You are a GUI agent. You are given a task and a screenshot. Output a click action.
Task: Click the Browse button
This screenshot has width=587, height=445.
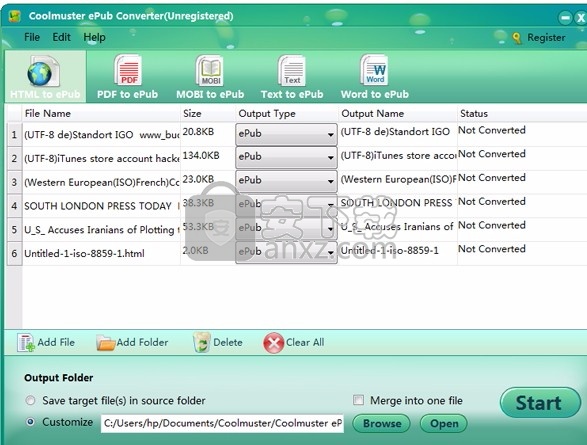click(x=381, y=423)
